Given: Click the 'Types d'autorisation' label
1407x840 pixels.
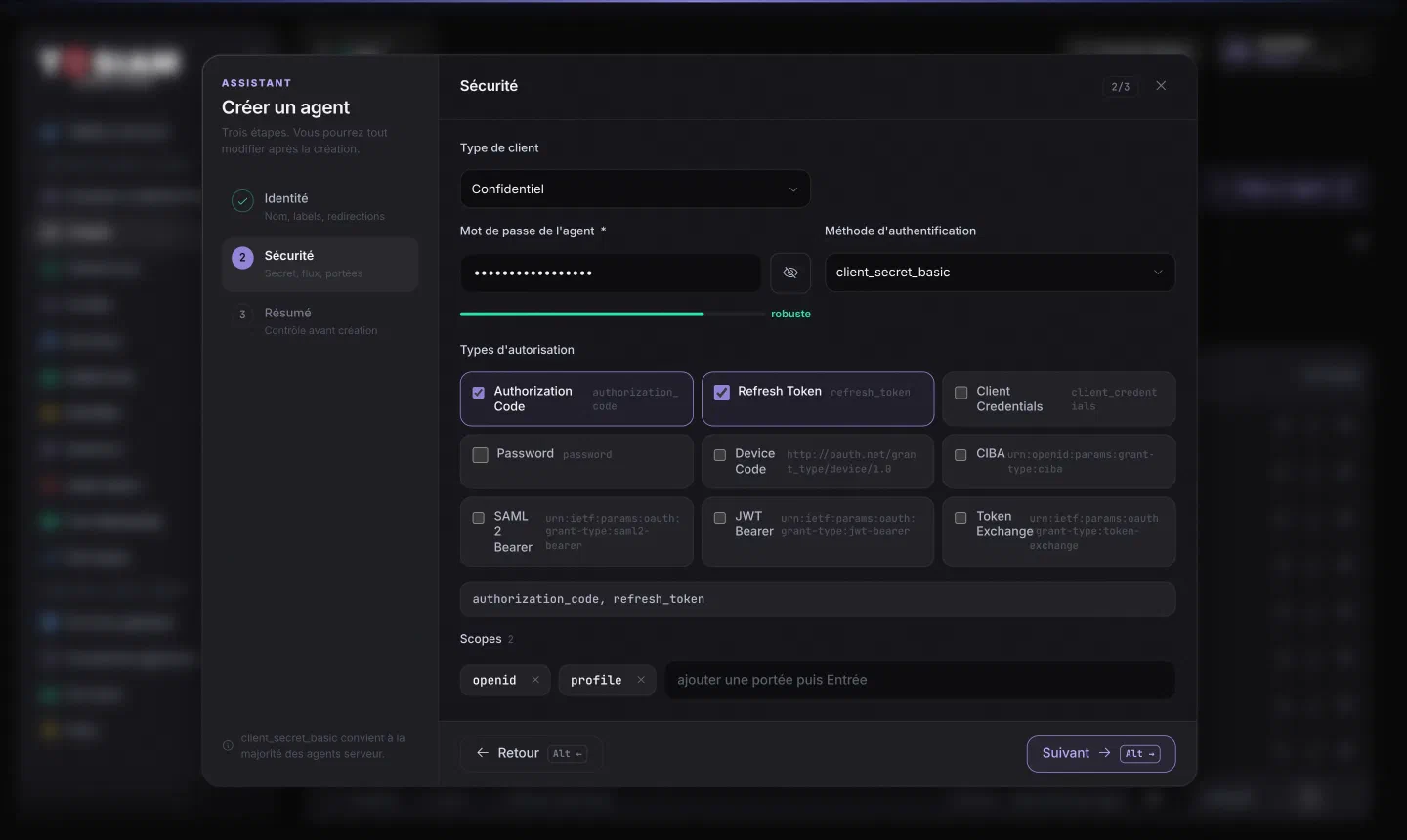Looking at the screenshot, I should click(517, 350).
